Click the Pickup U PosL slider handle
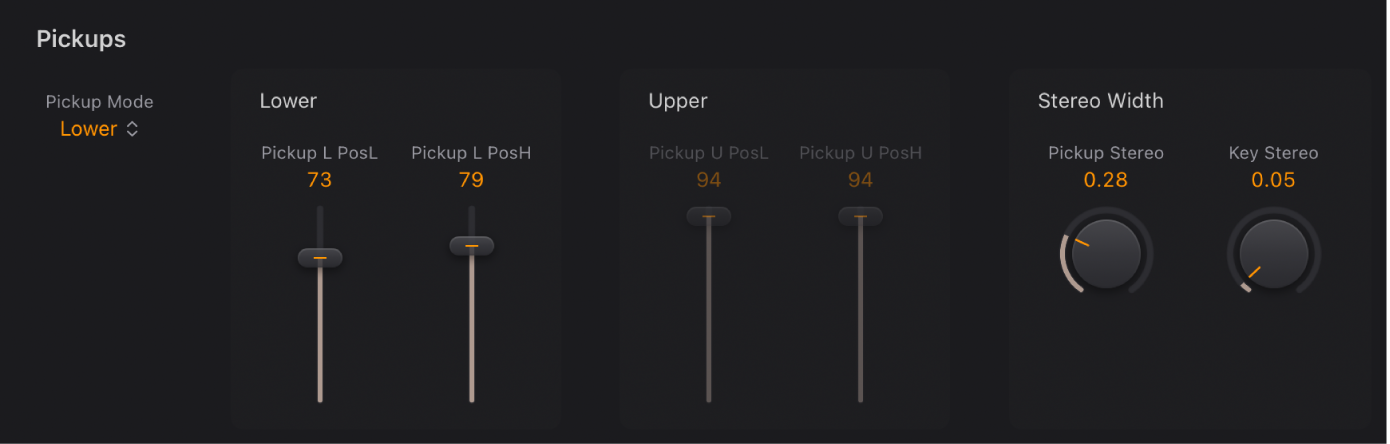1390x444 pixels. [x=708, y=216]
